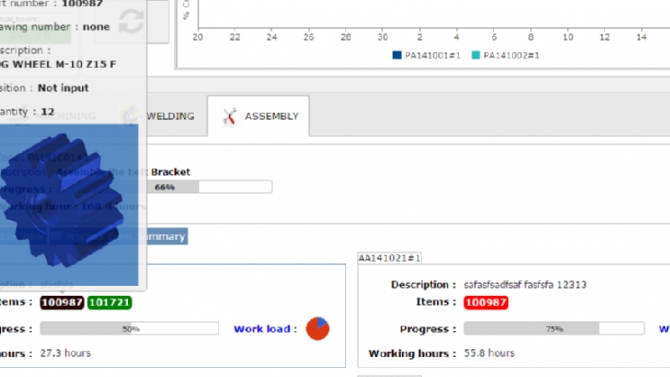Click the blue gear wheel 3D thumbnail

(x=68, y=205)
